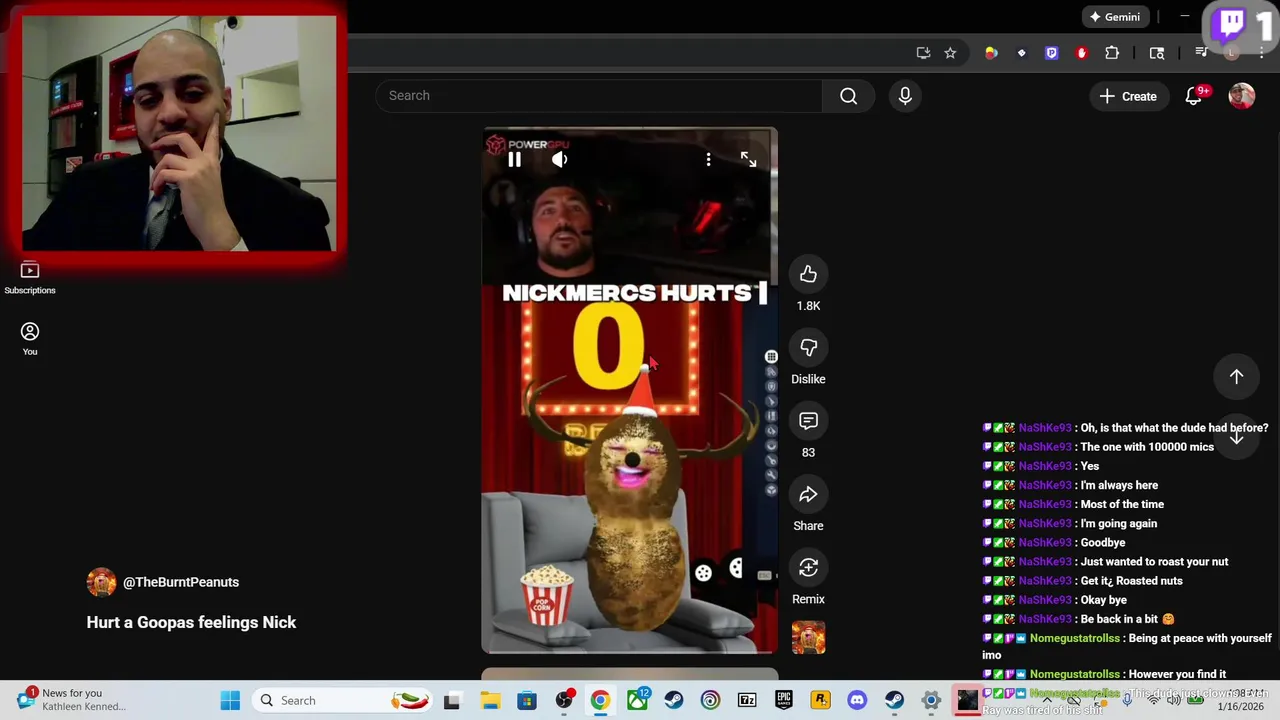
Task: Like the Short with thumbs up
Action: pos(808,274)
